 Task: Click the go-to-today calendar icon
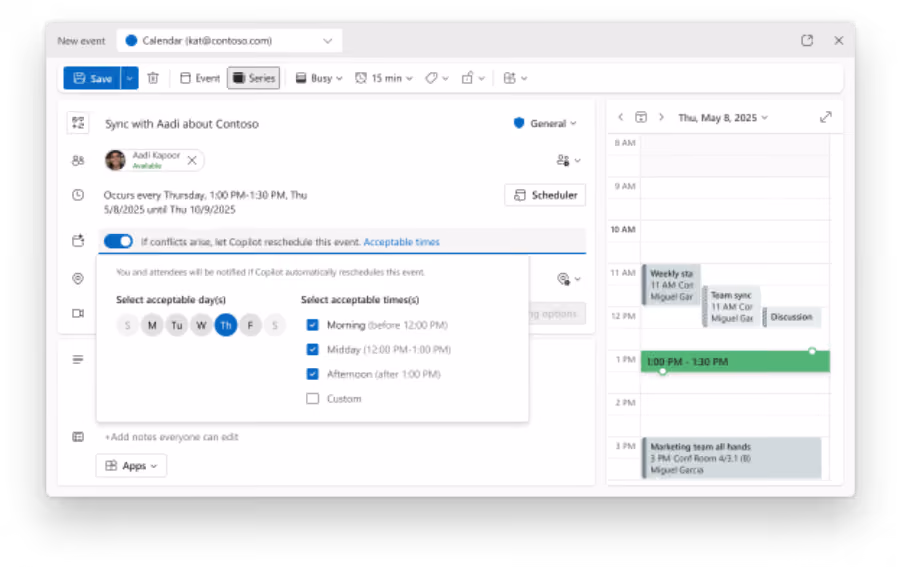(641, 117)
